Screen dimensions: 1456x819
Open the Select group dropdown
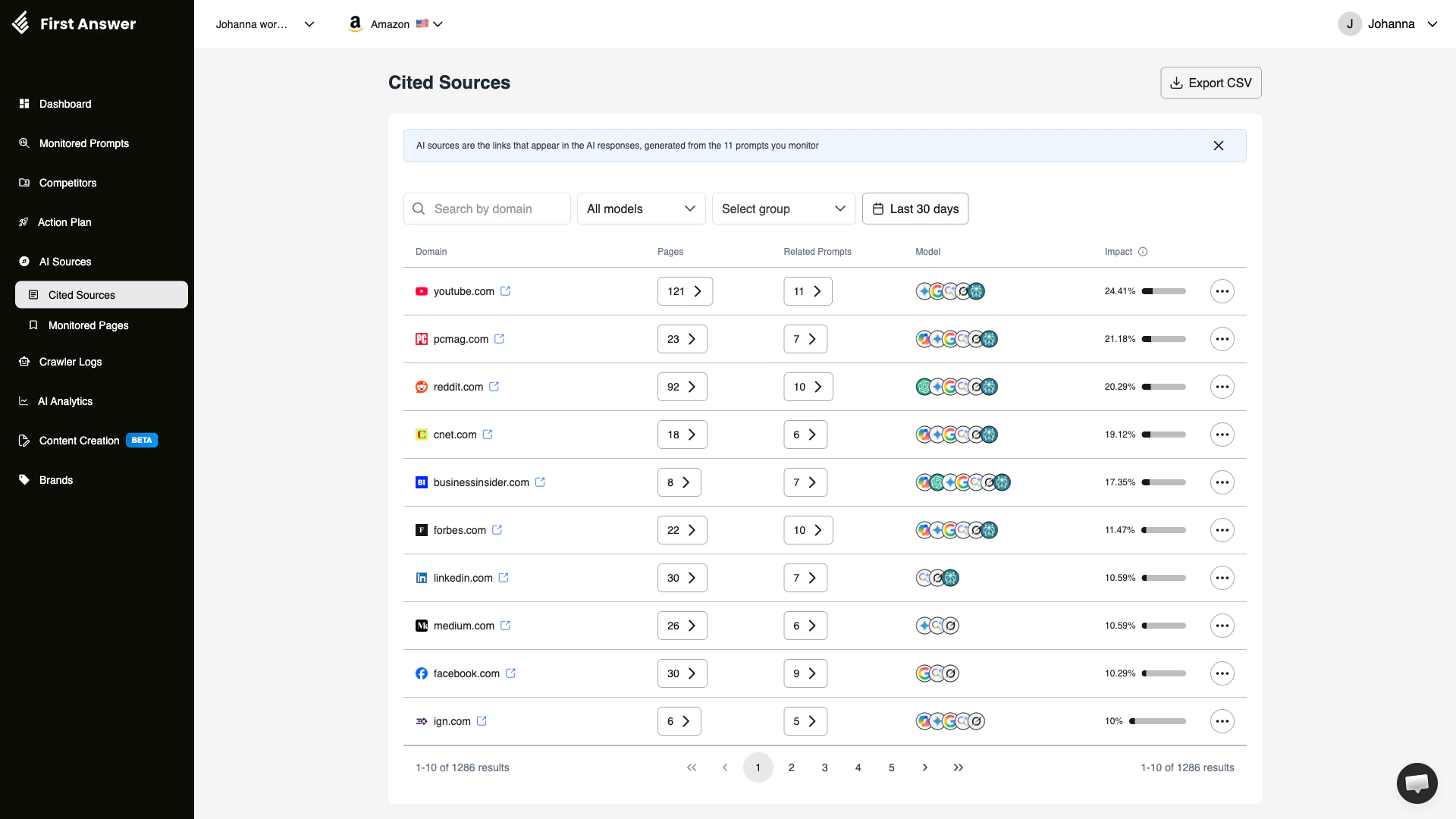click(783, 209)
